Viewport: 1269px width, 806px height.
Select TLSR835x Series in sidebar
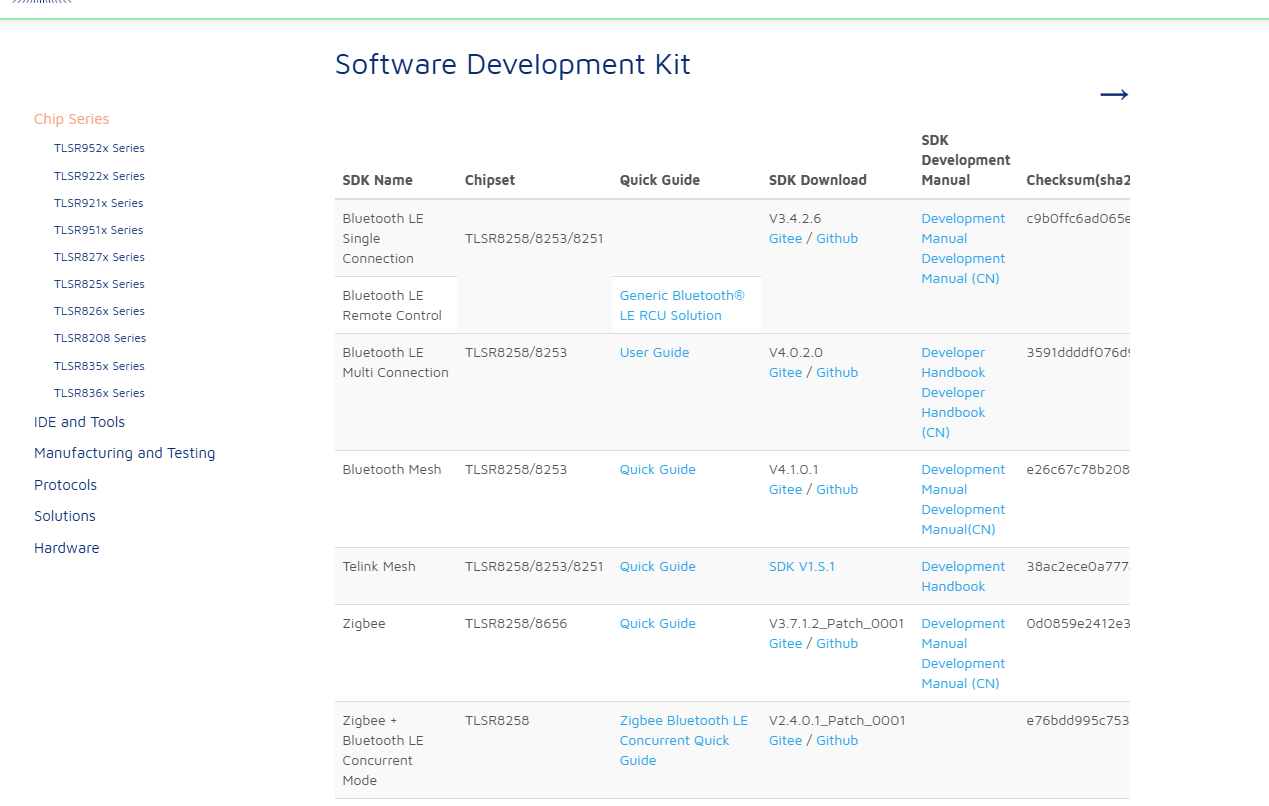[x=99, y=366]
